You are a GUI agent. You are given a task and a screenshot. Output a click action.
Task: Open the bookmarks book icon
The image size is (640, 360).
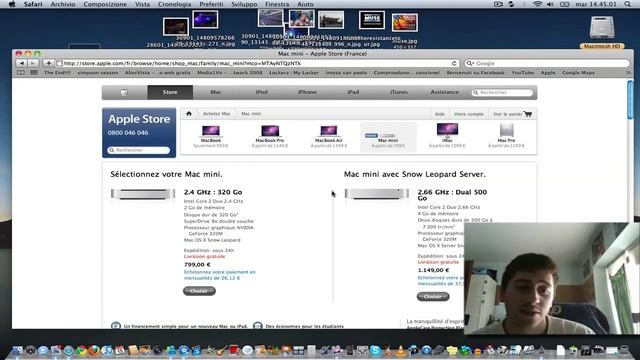tap(20, 73)
